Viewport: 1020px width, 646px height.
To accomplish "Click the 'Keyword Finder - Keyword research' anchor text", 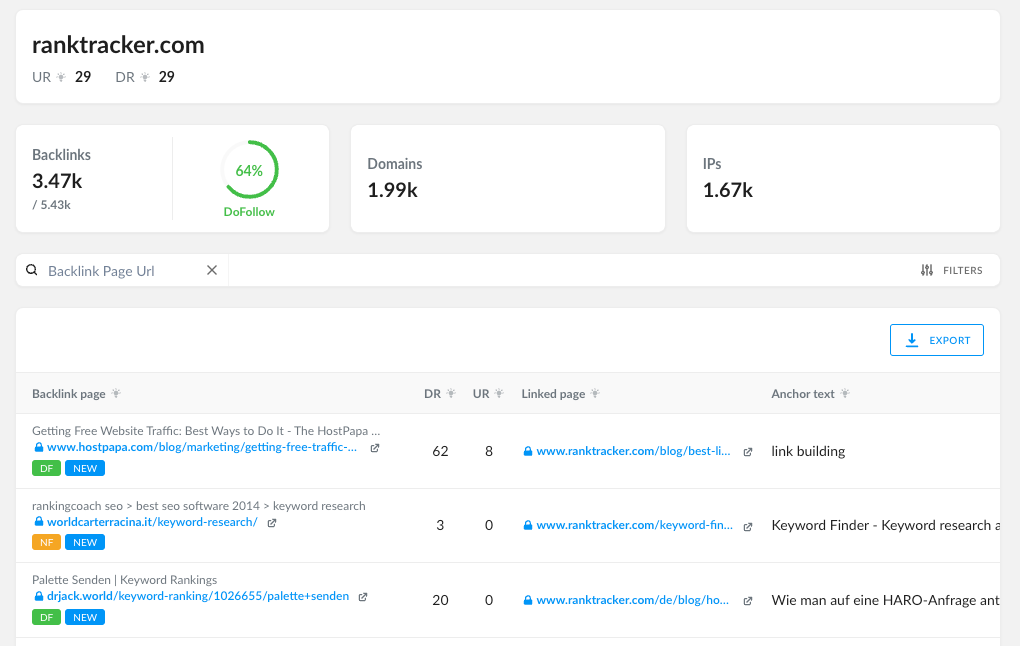I will coord(885,525).
